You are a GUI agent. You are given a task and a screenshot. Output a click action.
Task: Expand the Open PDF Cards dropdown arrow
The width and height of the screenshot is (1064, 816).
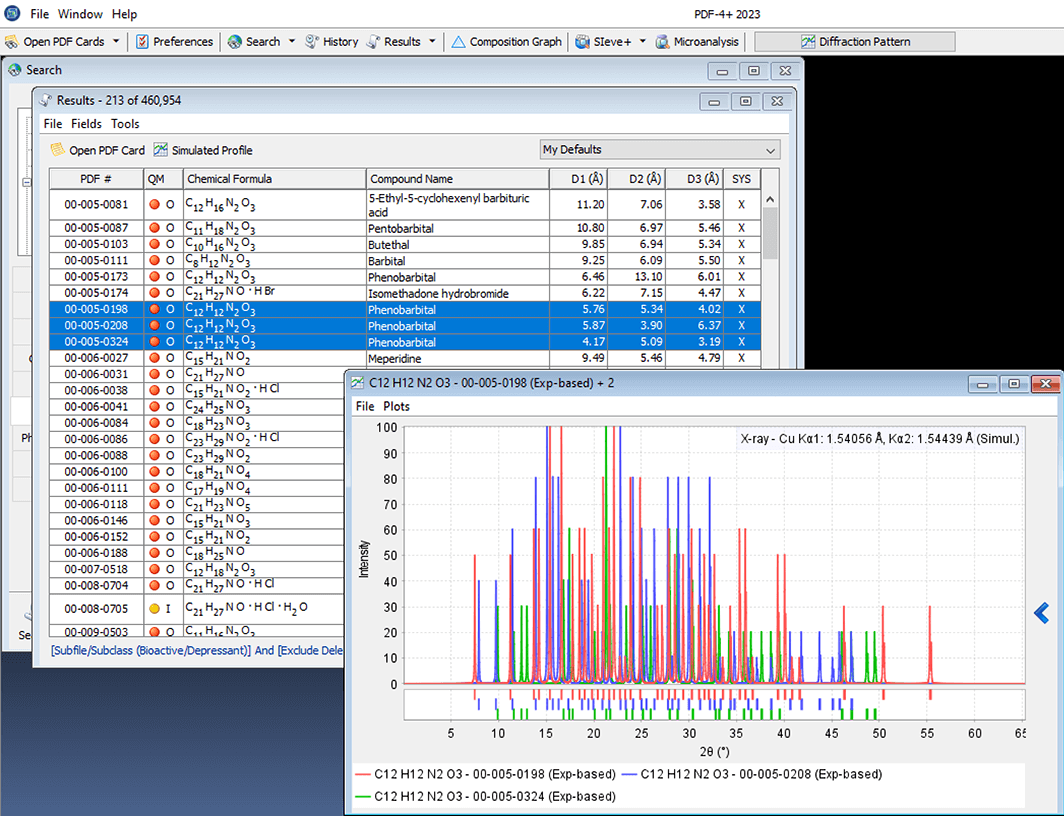click(116, 41)
